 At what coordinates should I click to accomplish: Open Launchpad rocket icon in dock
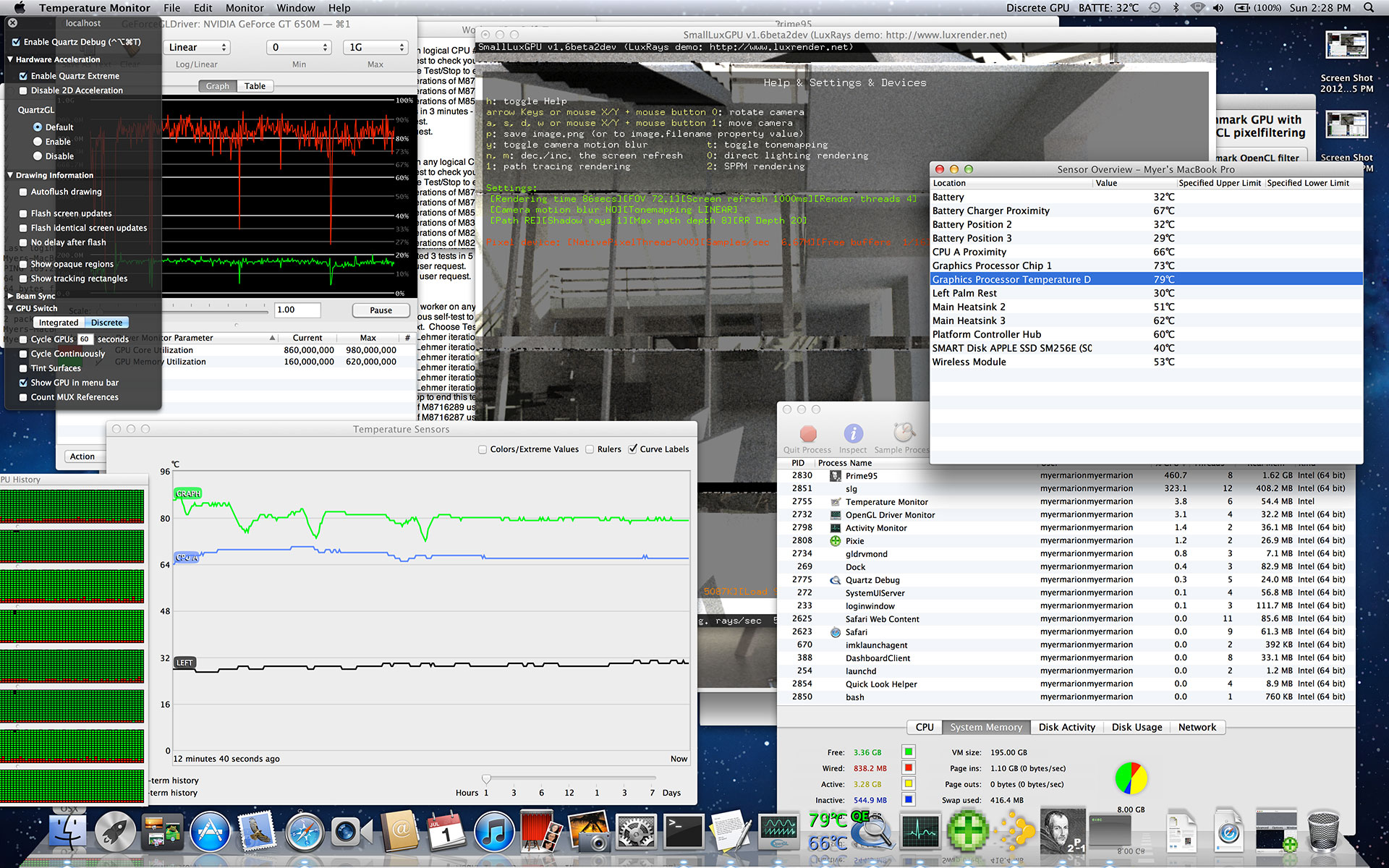click(x=116, y=833)
